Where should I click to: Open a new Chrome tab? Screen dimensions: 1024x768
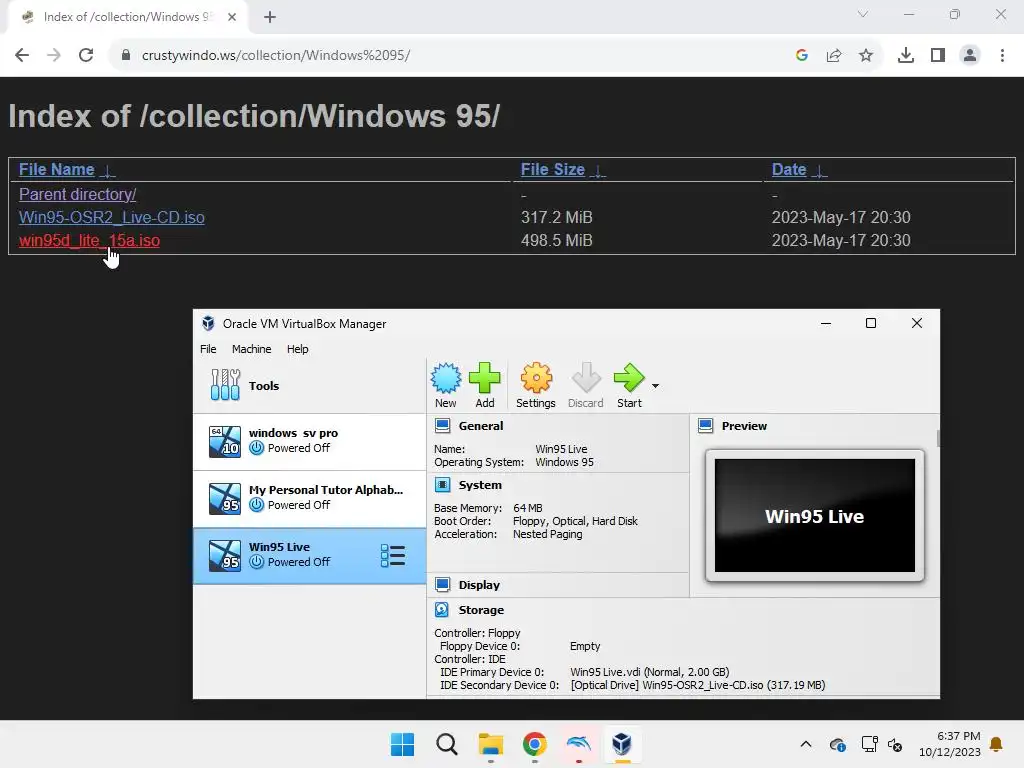[270, 17]
